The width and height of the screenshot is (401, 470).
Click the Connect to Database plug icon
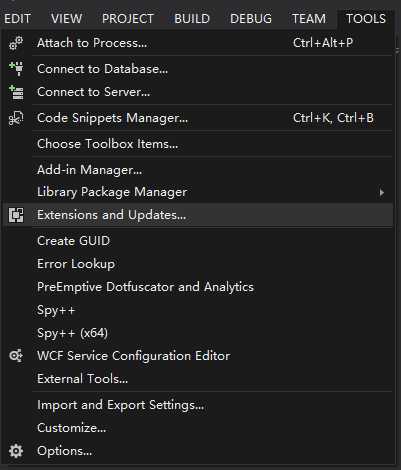click(x=16, y=69)
